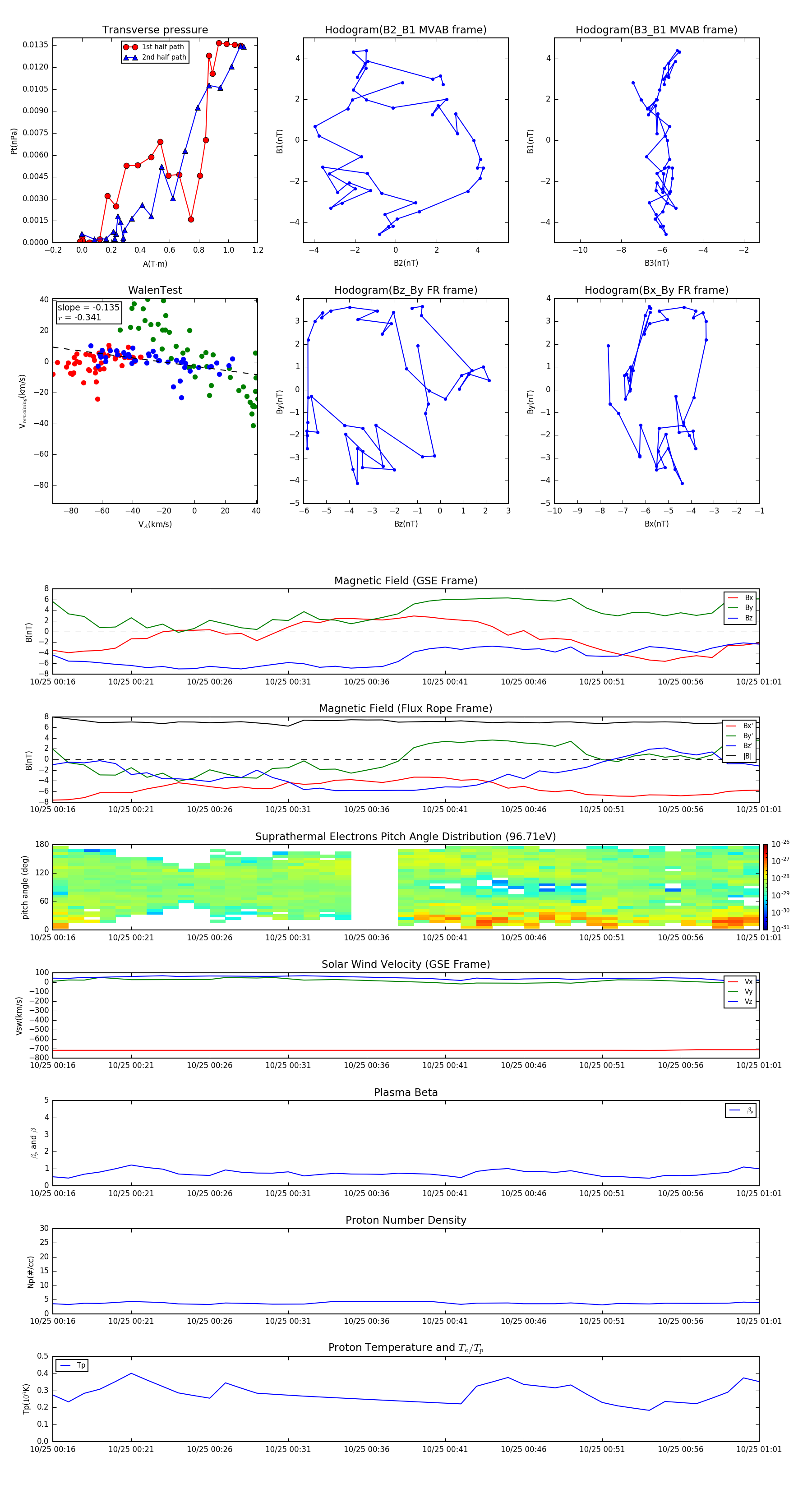Click the 'Proton Temperature and Te/Tp' title
Viewport: 812px width, 1489px height.
(x=406, y=1347)
